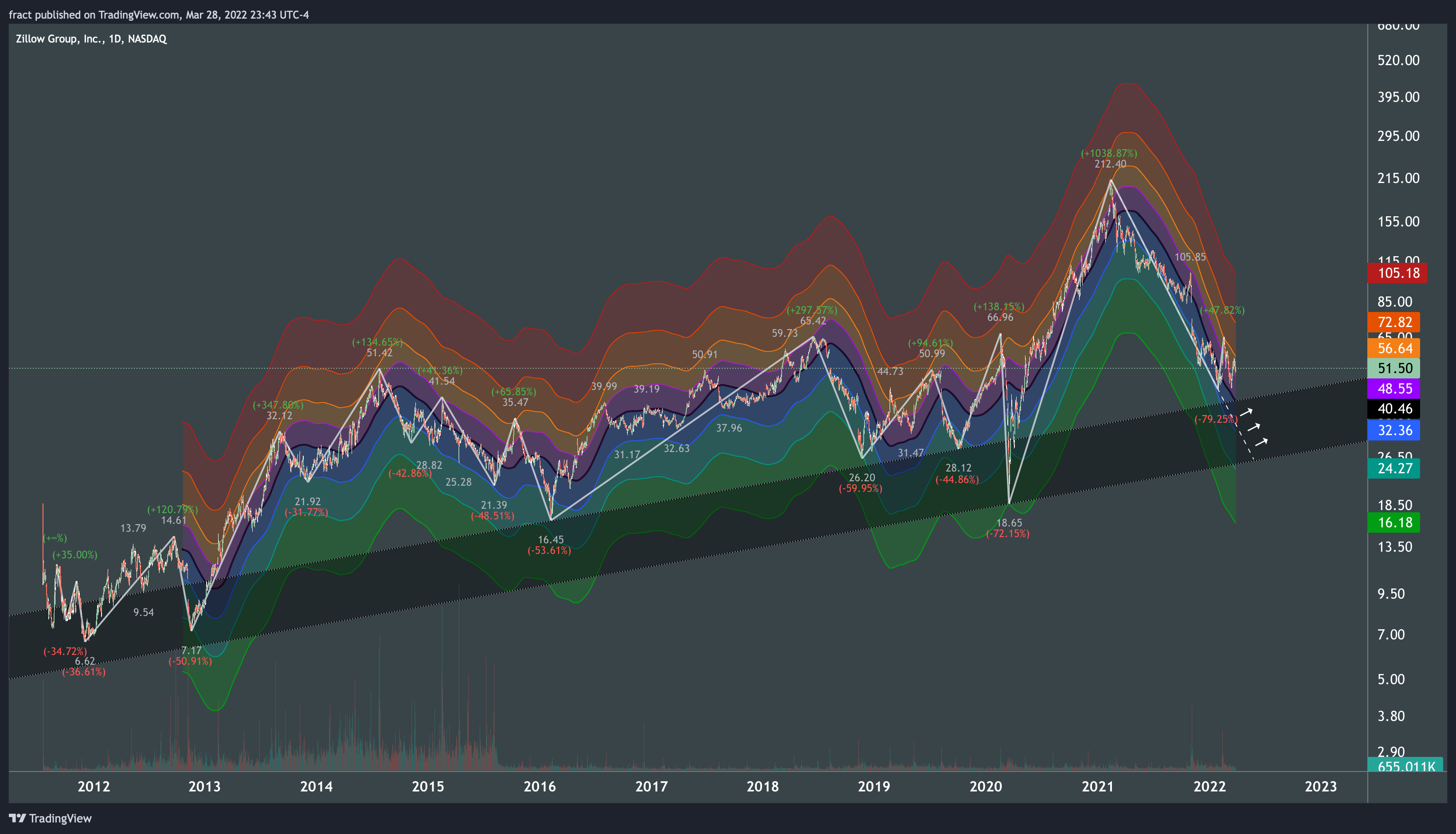Click the 37.96 price annotation
The width and height of the screenshot is (1456, 834).
pyautogui.click(x=729, y=429)
